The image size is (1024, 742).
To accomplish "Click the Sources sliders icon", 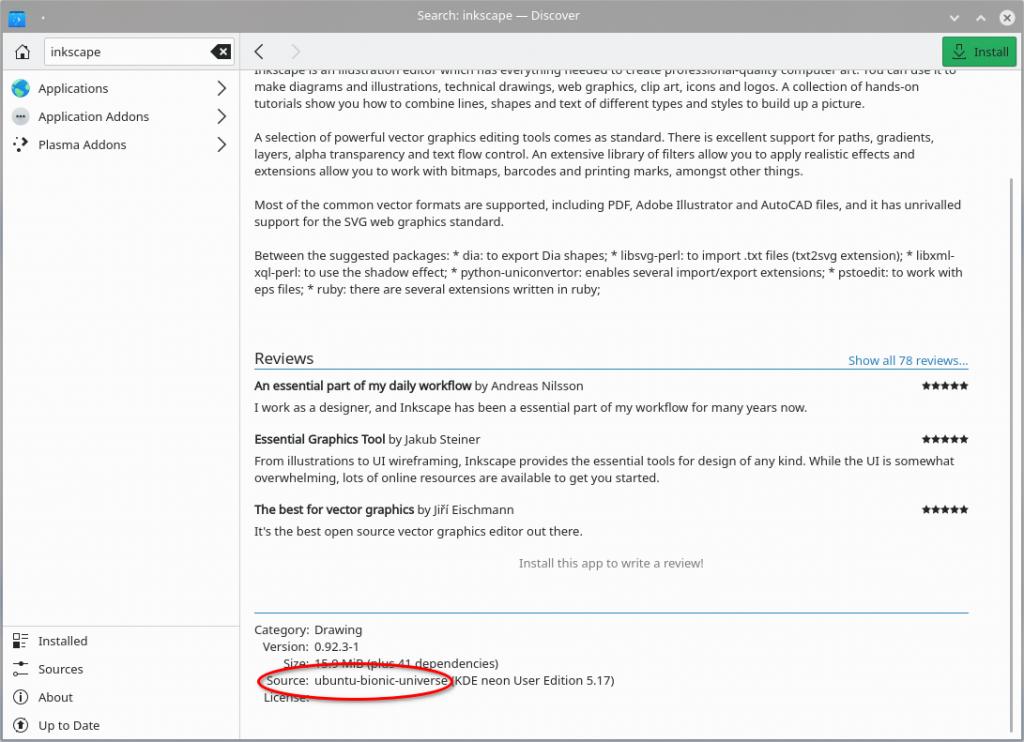I will click(20, 669).
